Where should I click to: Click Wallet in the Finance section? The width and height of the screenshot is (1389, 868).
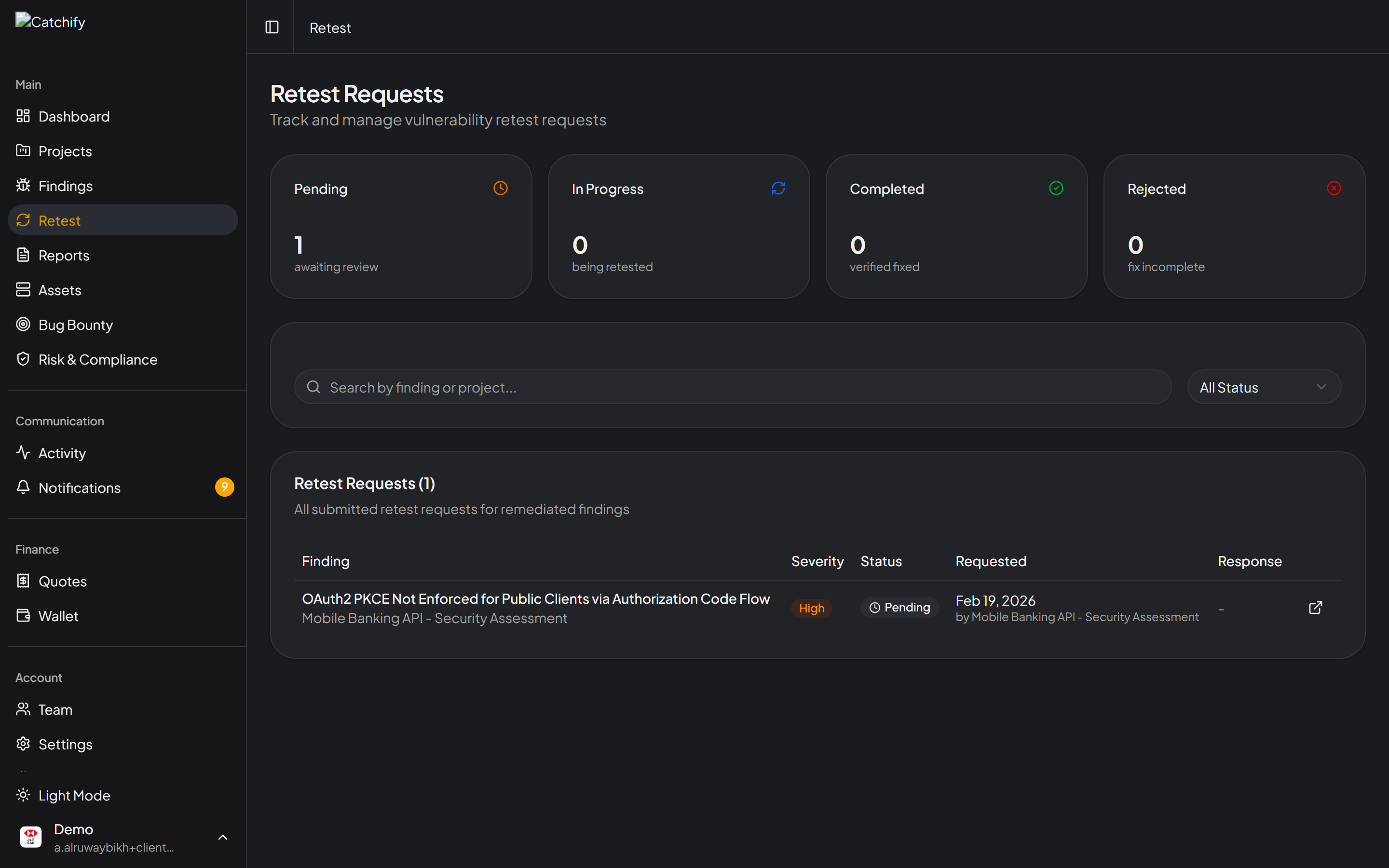click(x=58, y=615)
